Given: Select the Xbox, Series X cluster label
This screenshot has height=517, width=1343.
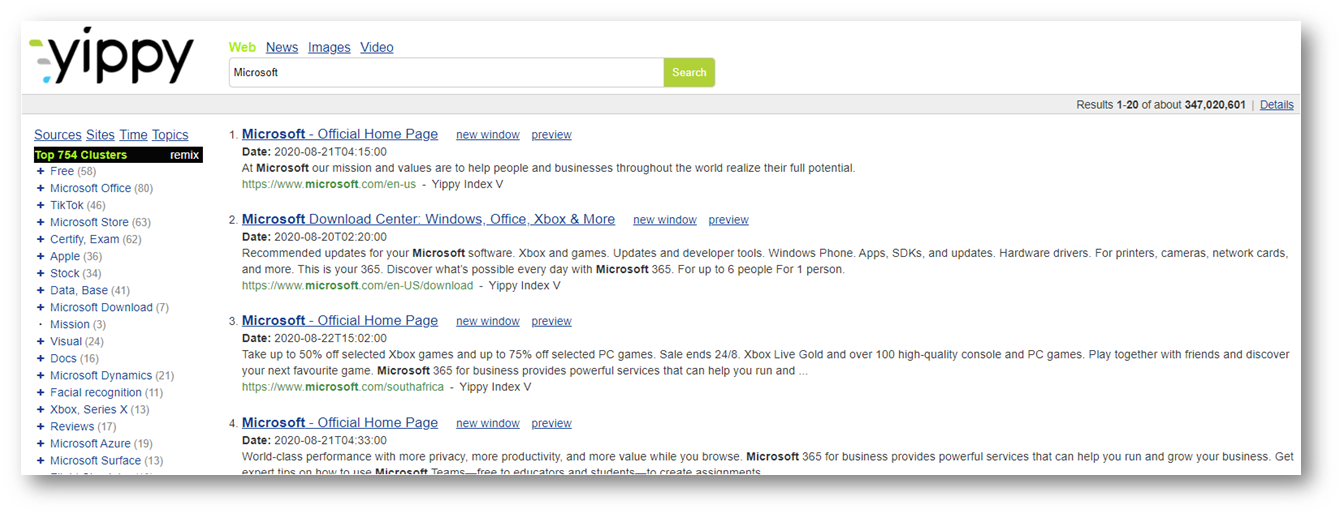Looking at the screenshot, I should [89, 409].
